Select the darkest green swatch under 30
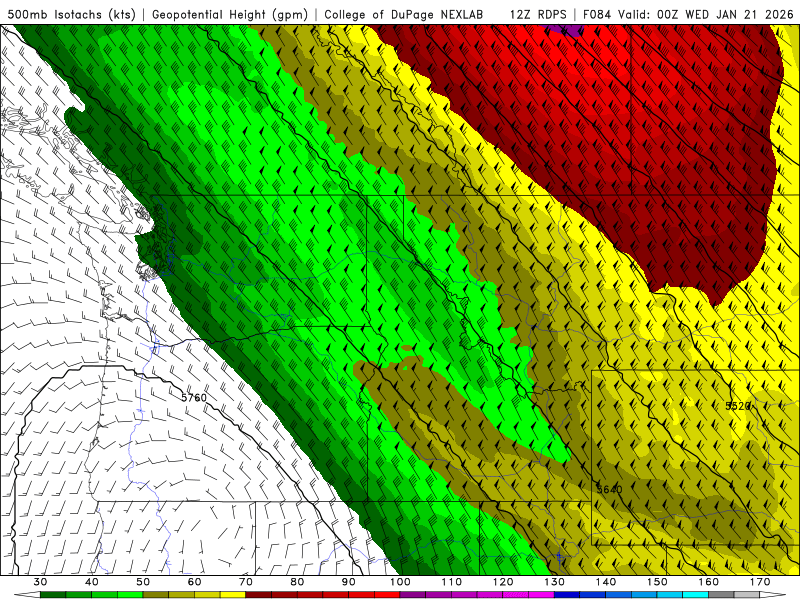 pos(53,595)
